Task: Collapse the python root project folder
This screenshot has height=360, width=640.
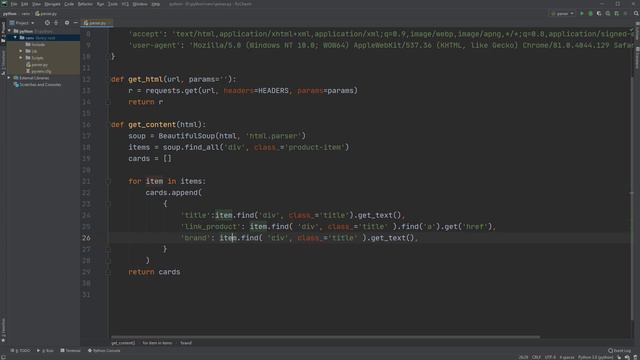Action: pyautogui.click(x=10, y=31)
